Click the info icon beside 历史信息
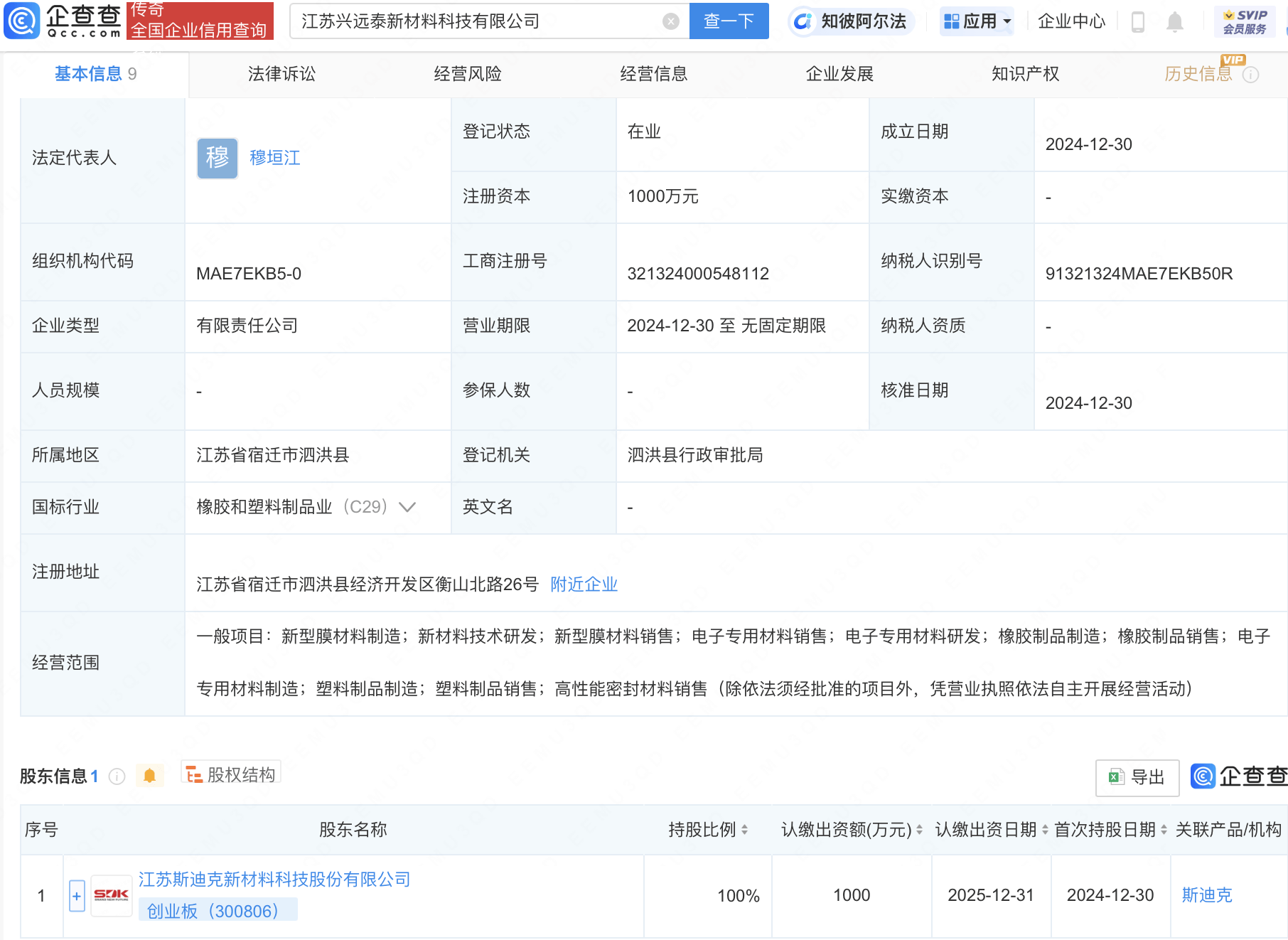 (1250, 74)
